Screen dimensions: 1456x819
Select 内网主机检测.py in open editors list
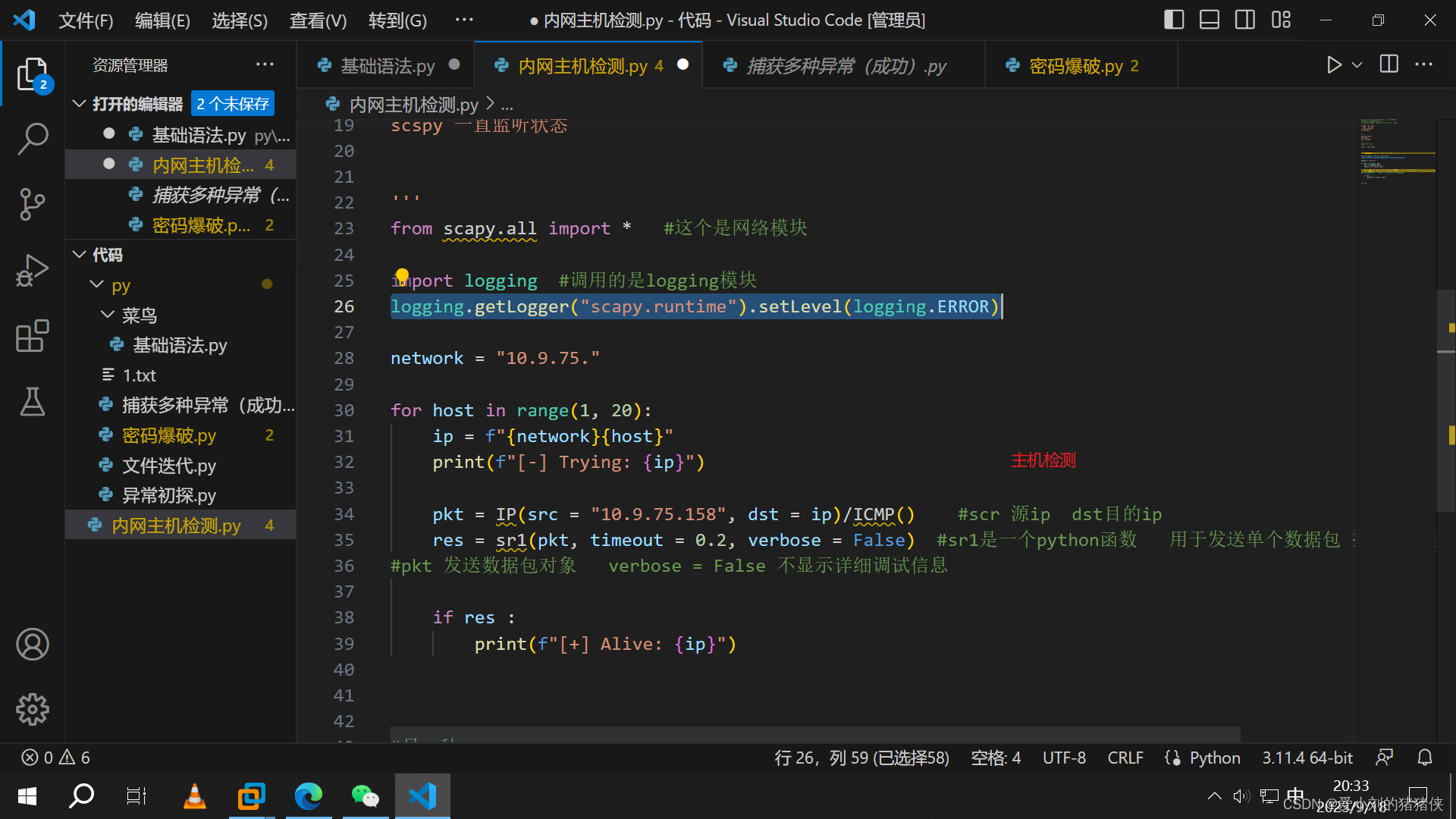180,165
